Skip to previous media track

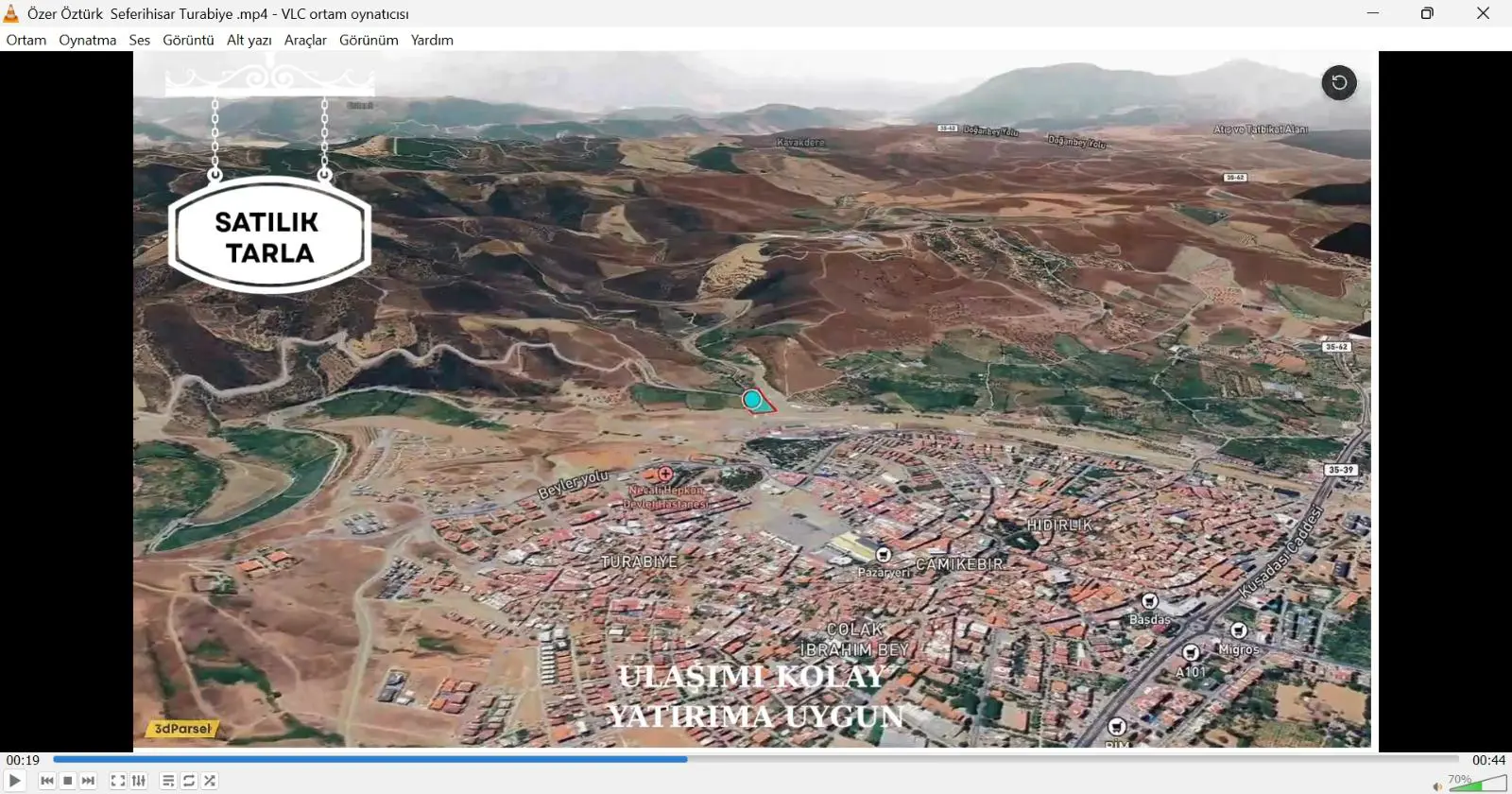pos(47,781)
